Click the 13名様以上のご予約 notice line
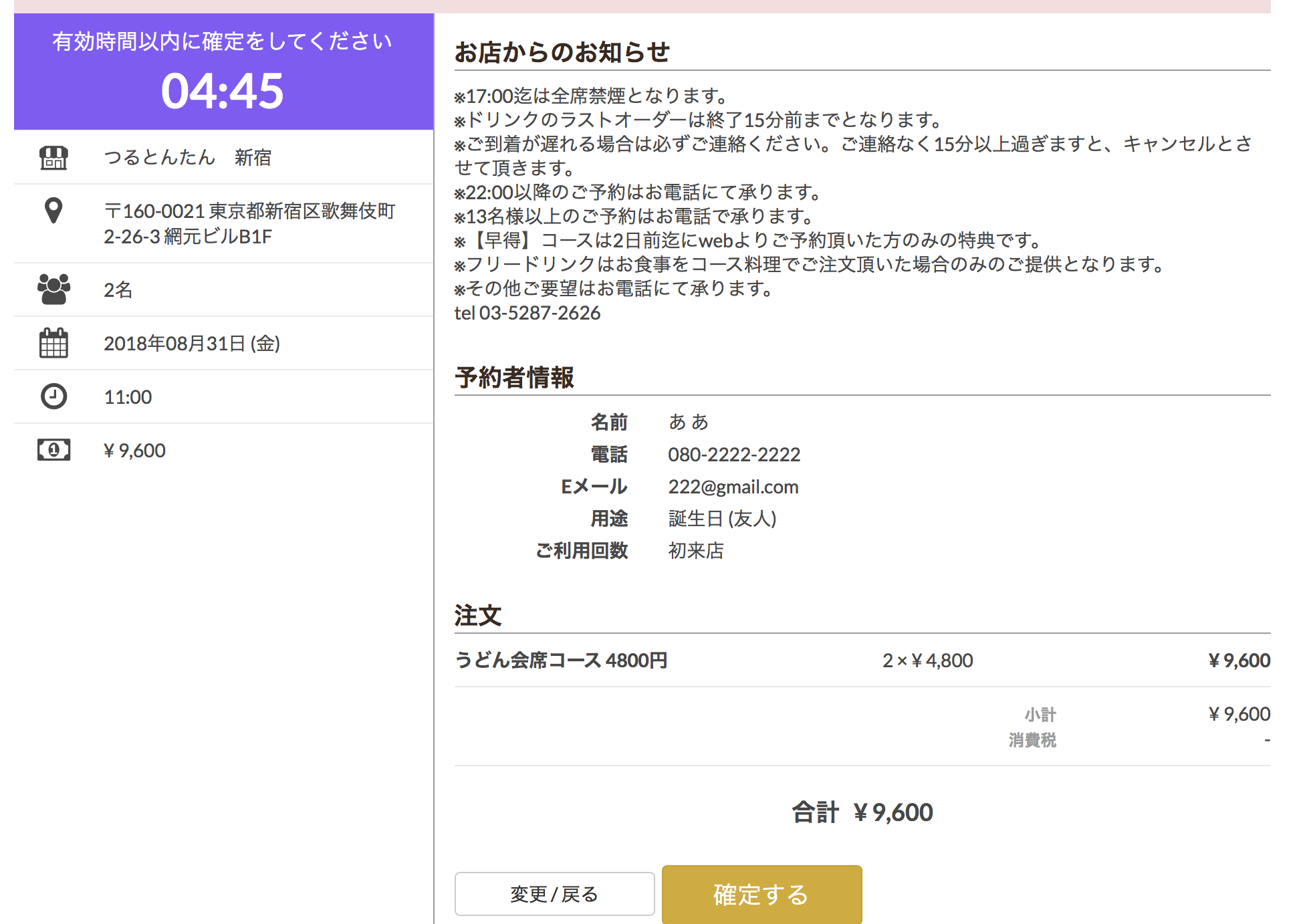 pos(634,216)
